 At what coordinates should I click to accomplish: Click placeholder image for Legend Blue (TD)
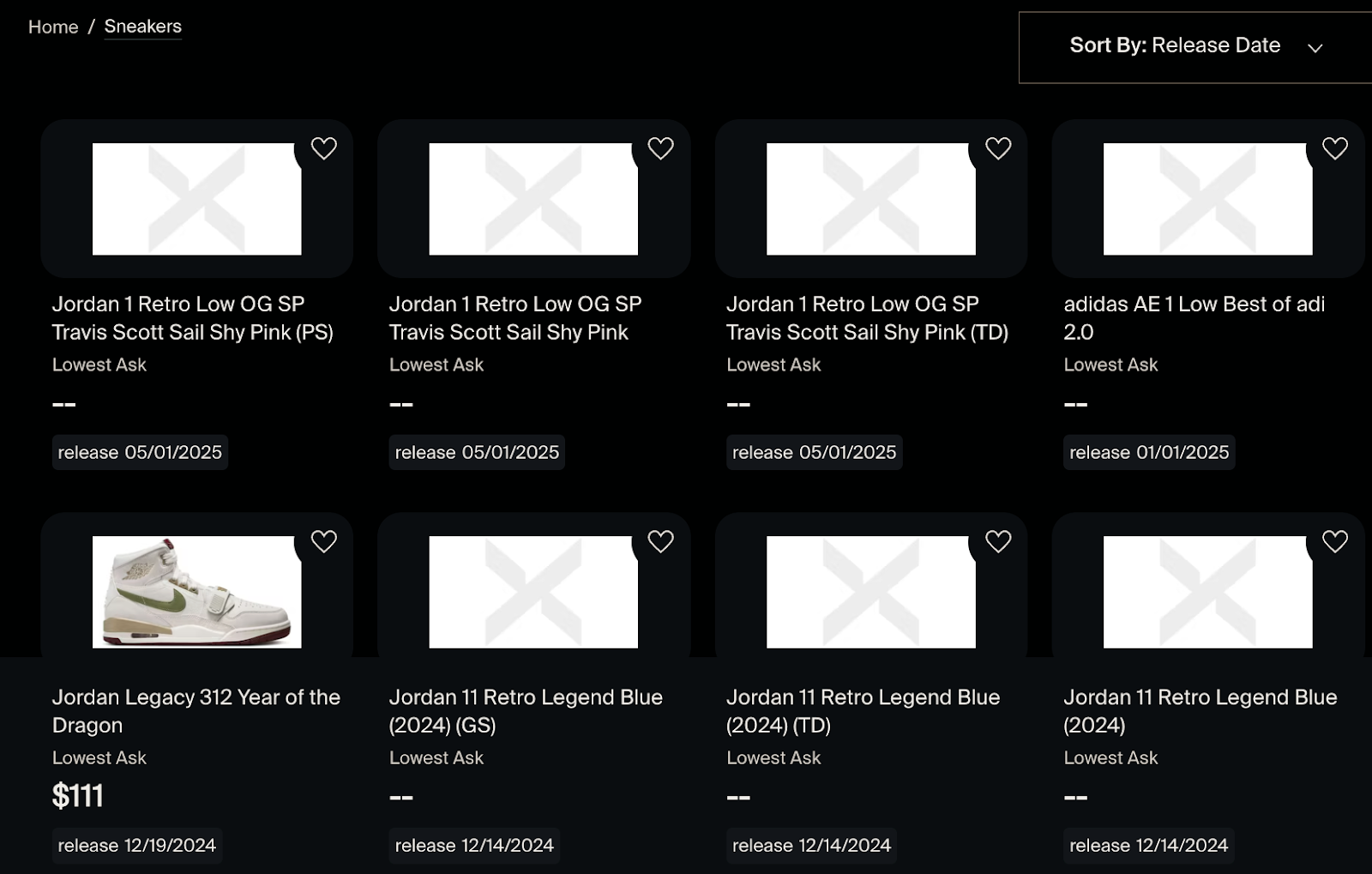tap(871, 592)
